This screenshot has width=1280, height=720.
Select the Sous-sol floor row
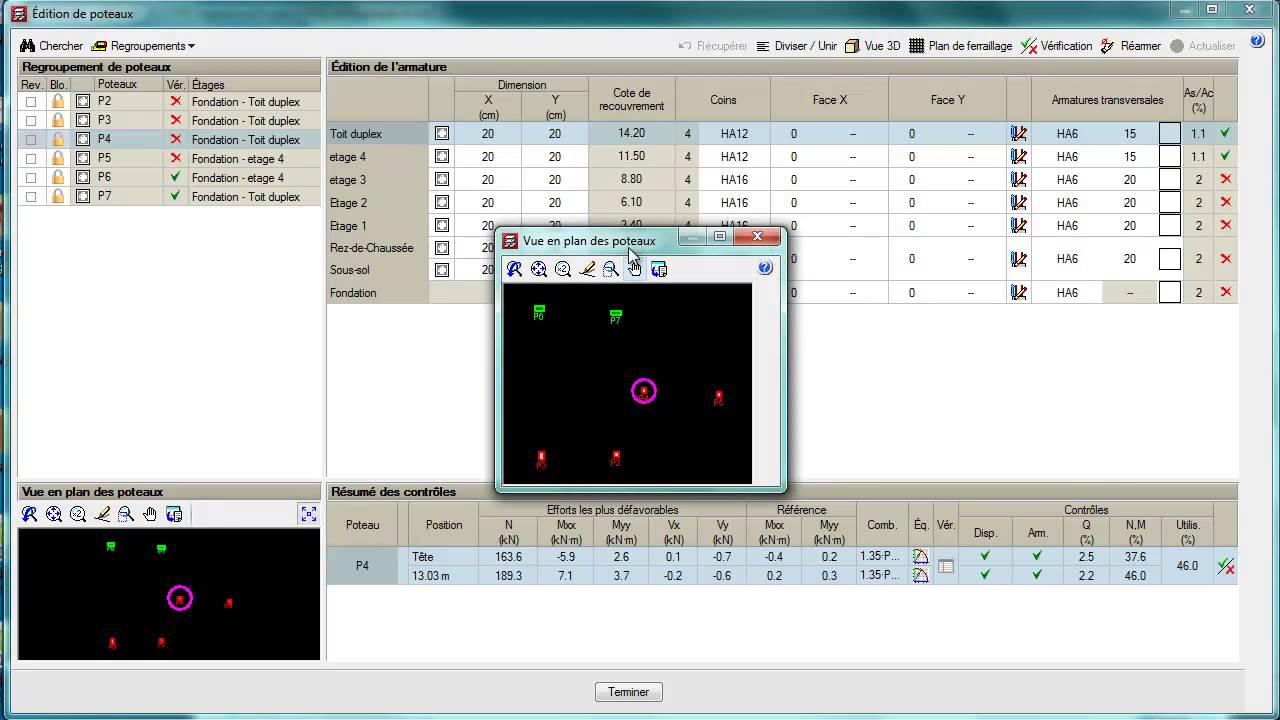[378, 270]
